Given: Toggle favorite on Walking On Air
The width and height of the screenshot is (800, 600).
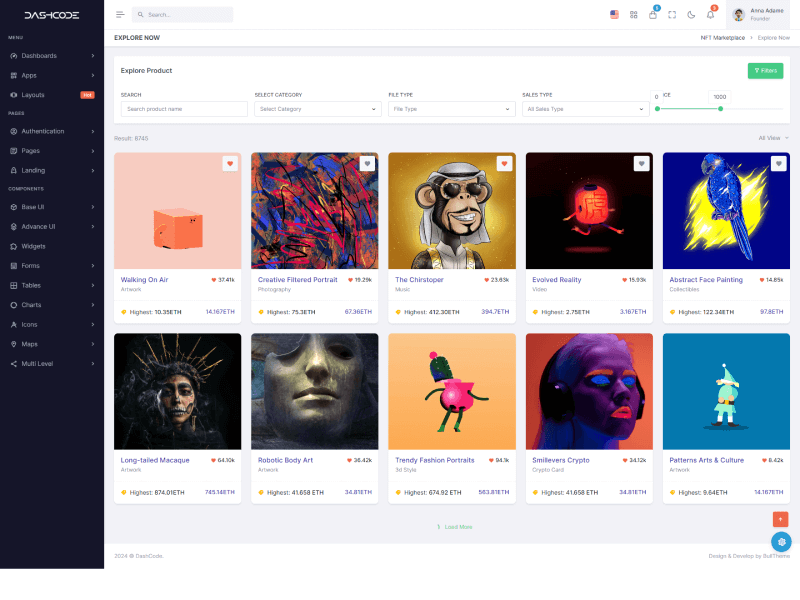Looking at the screenshot, I should 229,162.
